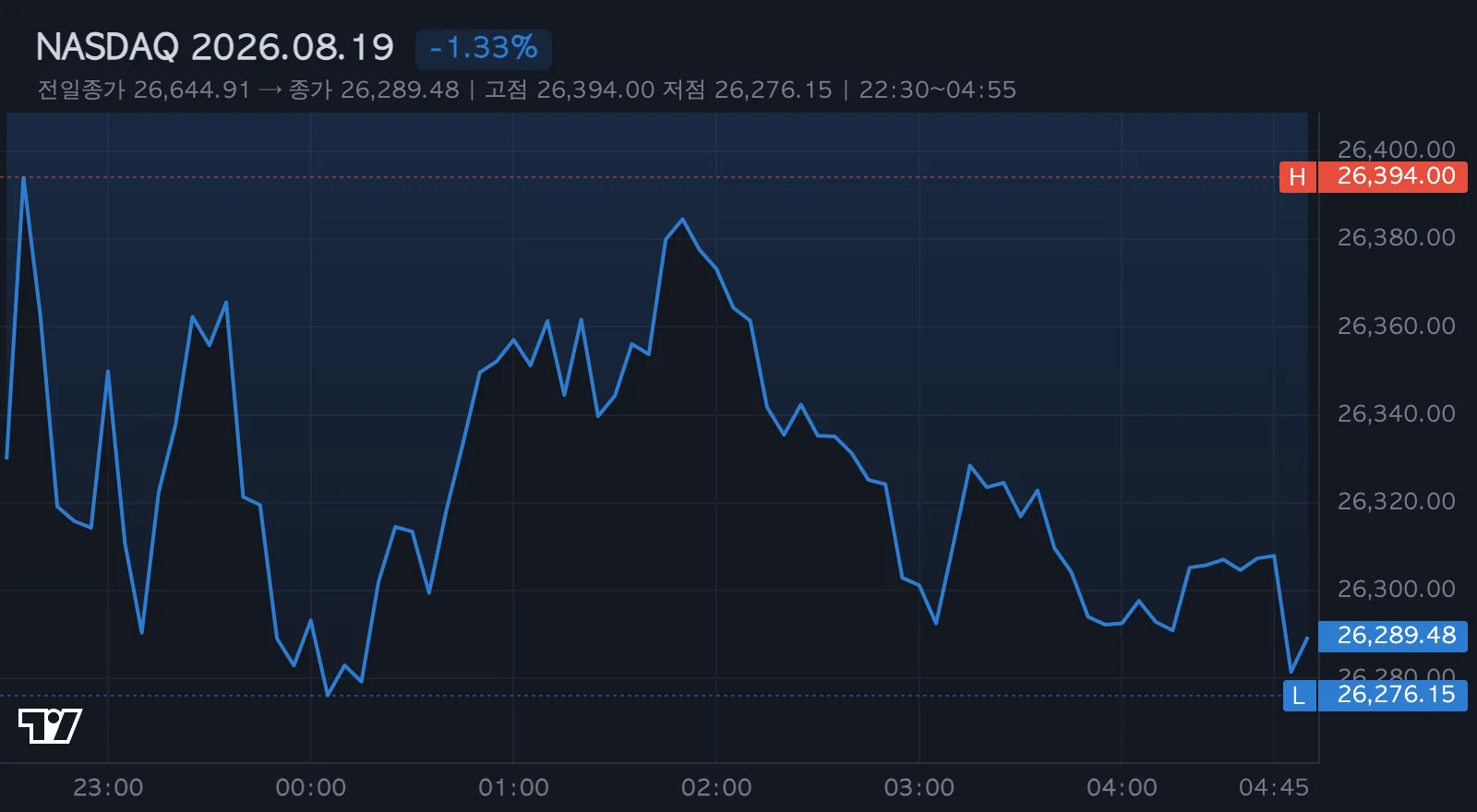Click the 26,340.00 price axis label
The width and height of the screenshot is (1477, 812).
tap(1396, 413)
